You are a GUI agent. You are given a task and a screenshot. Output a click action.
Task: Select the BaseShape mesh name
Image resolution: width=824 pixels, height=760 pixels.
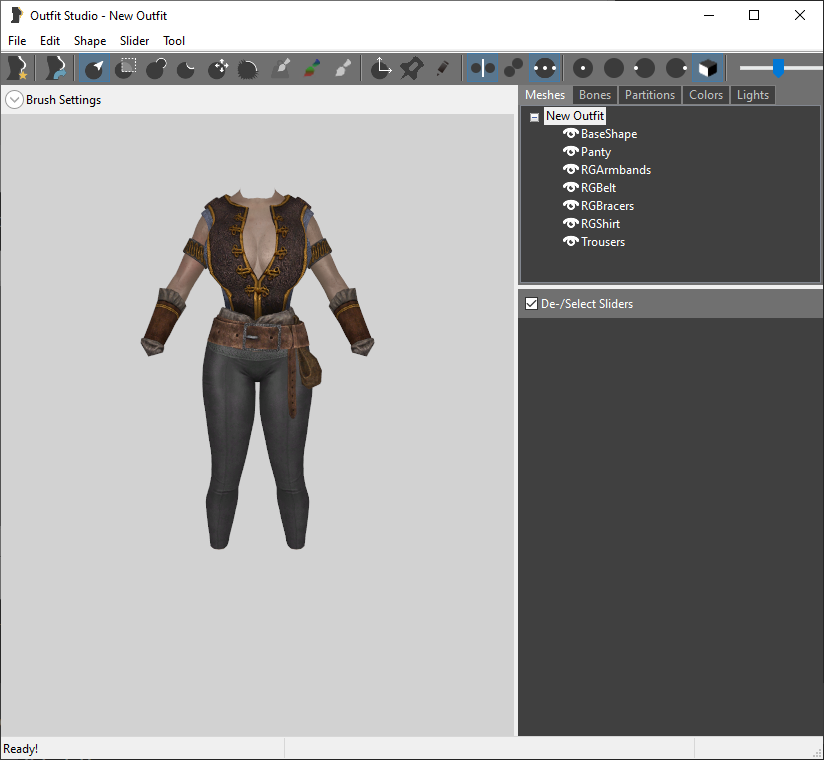tap(609, 134)
